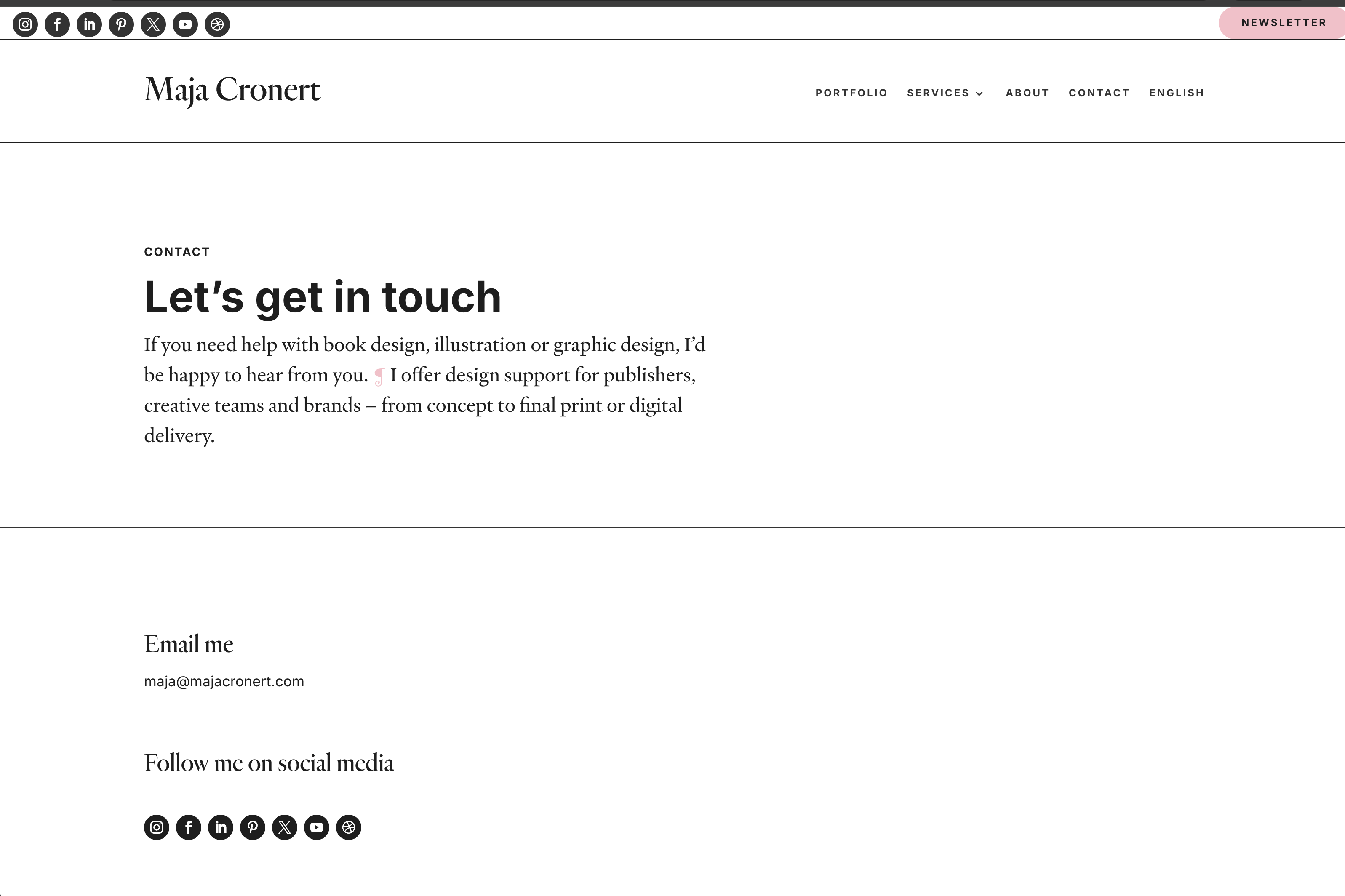Click the maja@majacronert.com email link

pos(224,681)
